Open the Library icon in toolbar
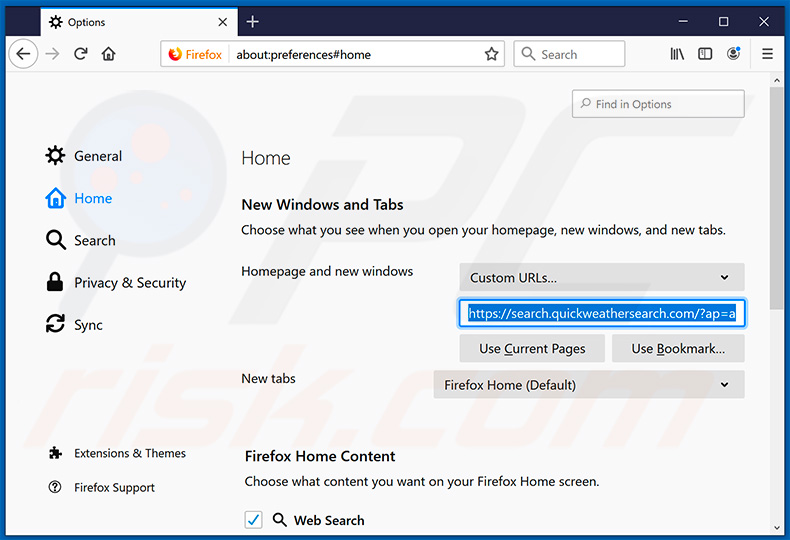 [677, 53]
